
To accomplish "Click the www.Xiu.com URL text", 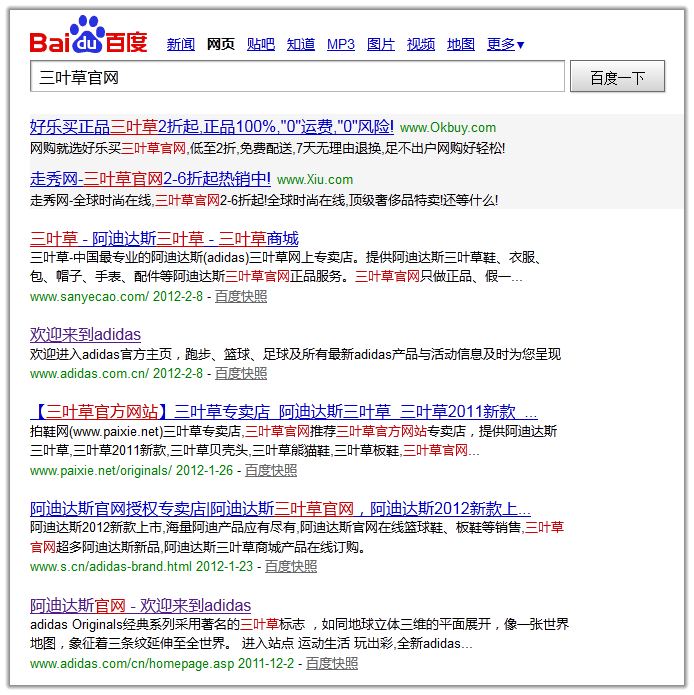I will 315,180.
